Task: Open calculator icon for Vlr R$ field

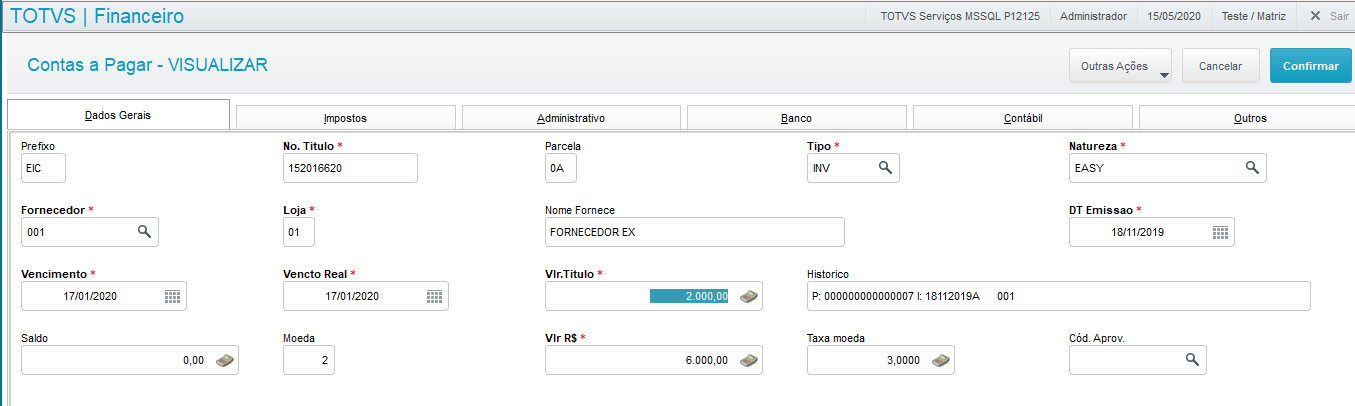Action: (x=747, y=360)
